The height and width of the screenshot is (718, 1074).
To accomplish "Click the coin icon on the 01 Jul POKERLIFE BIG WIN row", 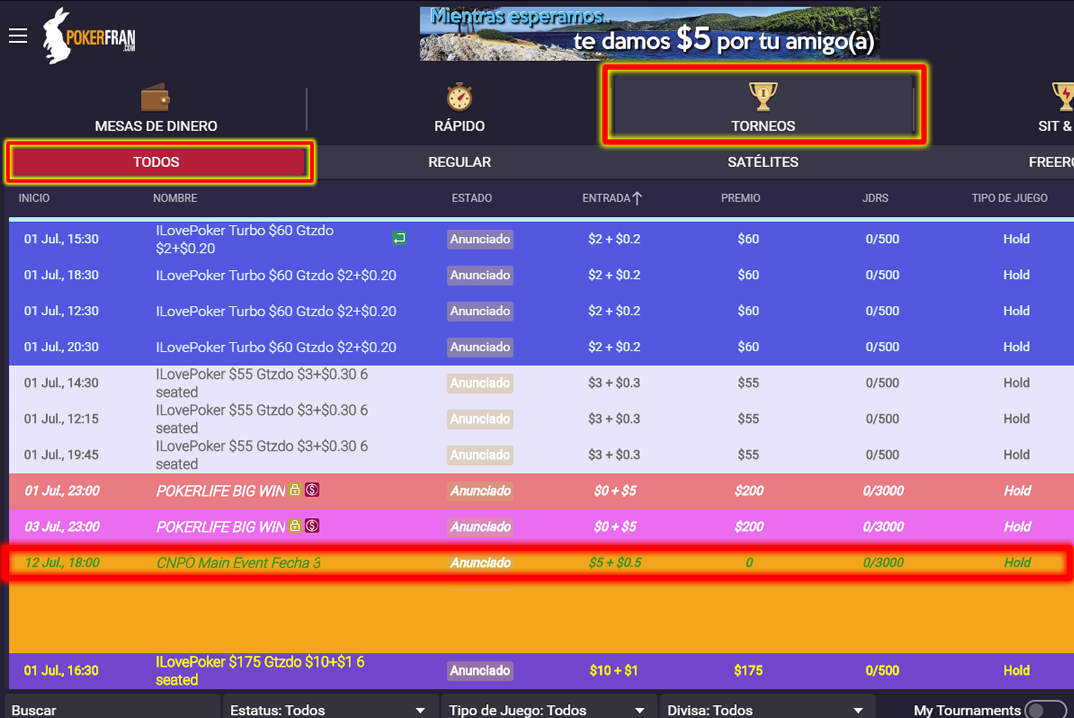I will coord(312,490).
